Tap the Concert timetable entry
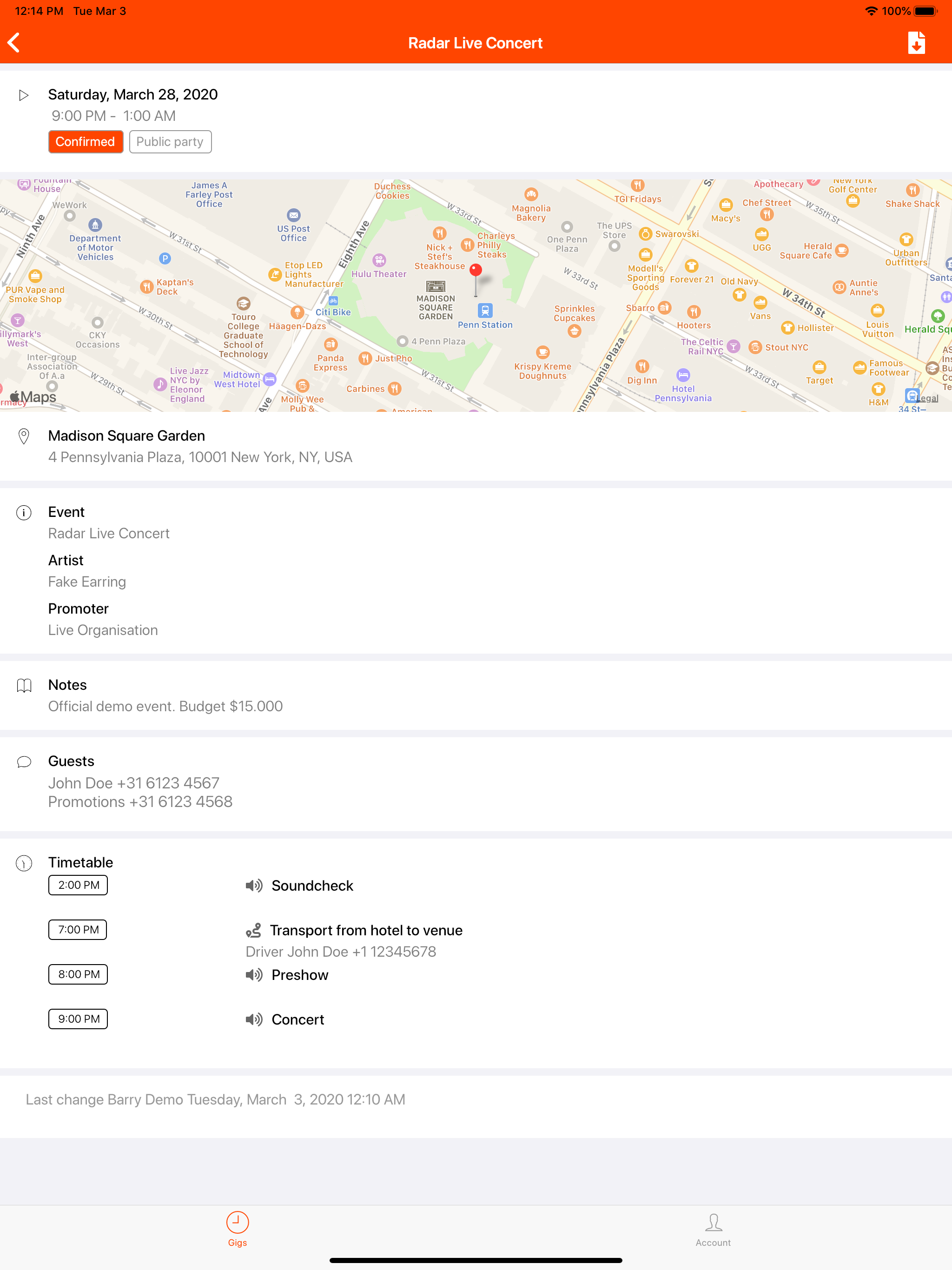Viewport: 952px width, 1270px height. (297, 1020)
